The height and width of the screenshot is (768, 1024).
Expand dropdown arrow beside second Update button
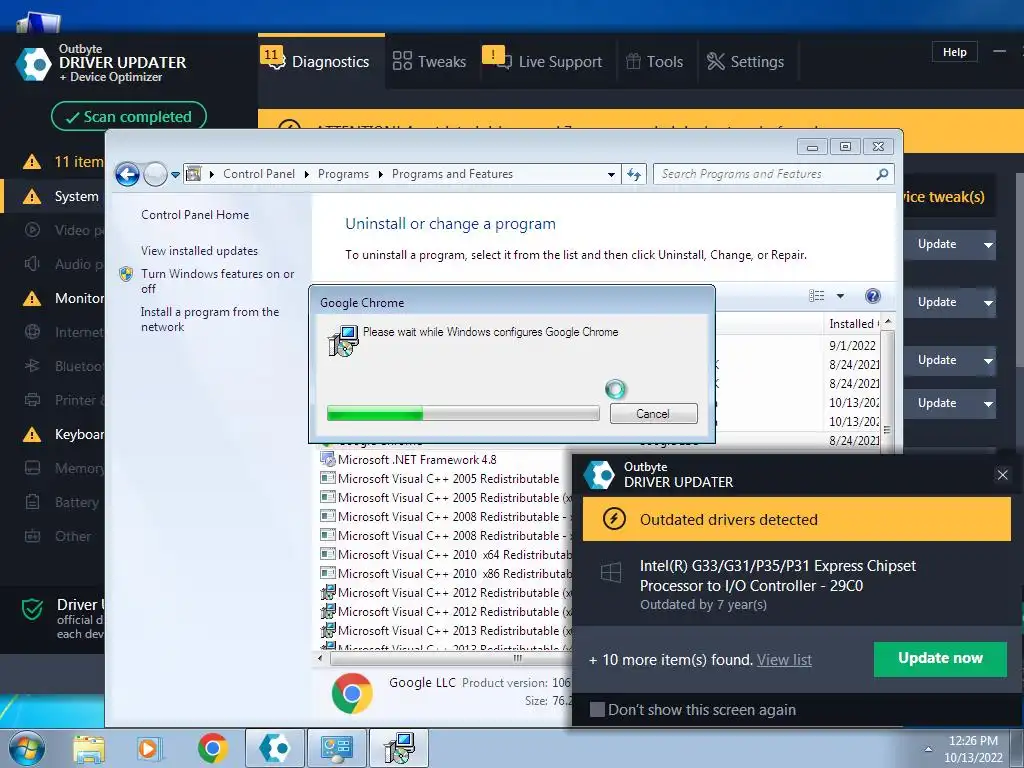(x=988, y=303)
